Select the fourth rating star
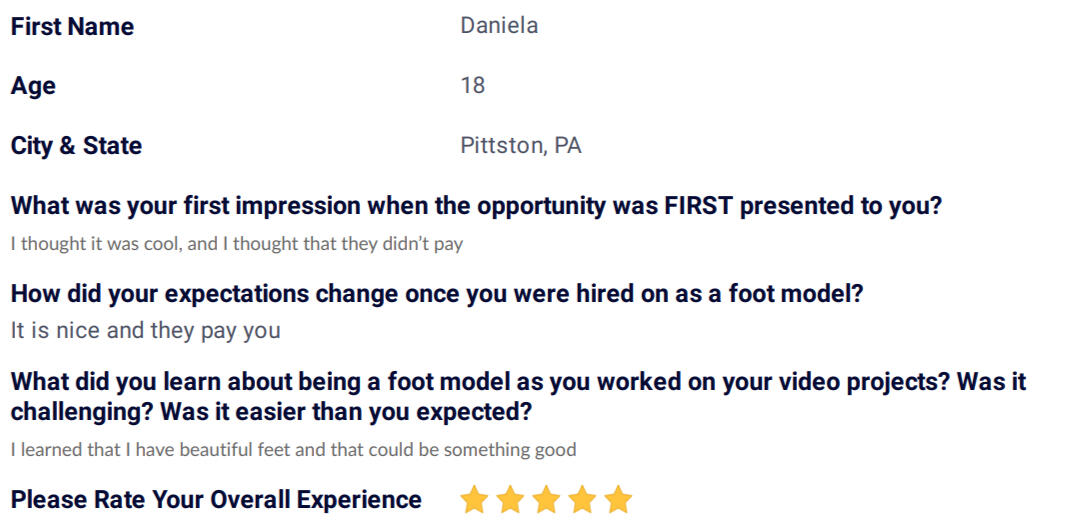Image resolution: width=1065 pixels, height=525 pixels. point(582,499)
